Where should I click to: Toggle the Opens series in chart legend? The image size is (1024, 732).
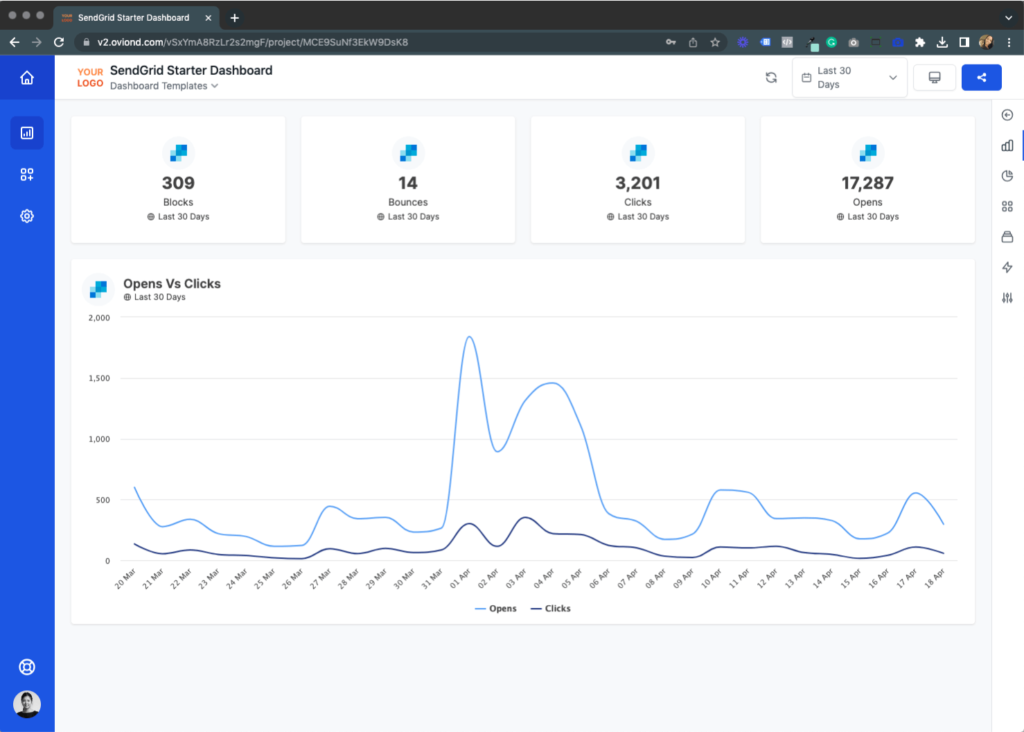pyautogui.click(x=496, y=609)
